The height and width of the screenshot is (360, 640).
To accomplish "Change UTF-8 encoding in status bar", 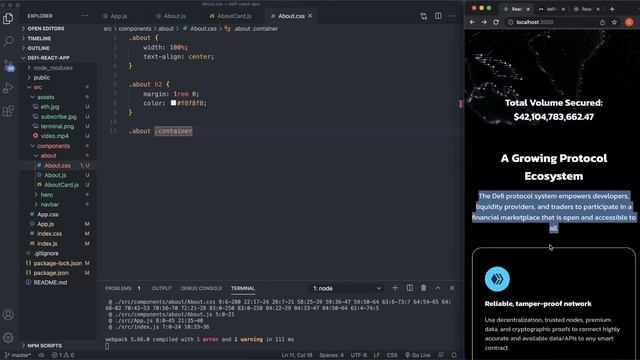I will 359,355.
